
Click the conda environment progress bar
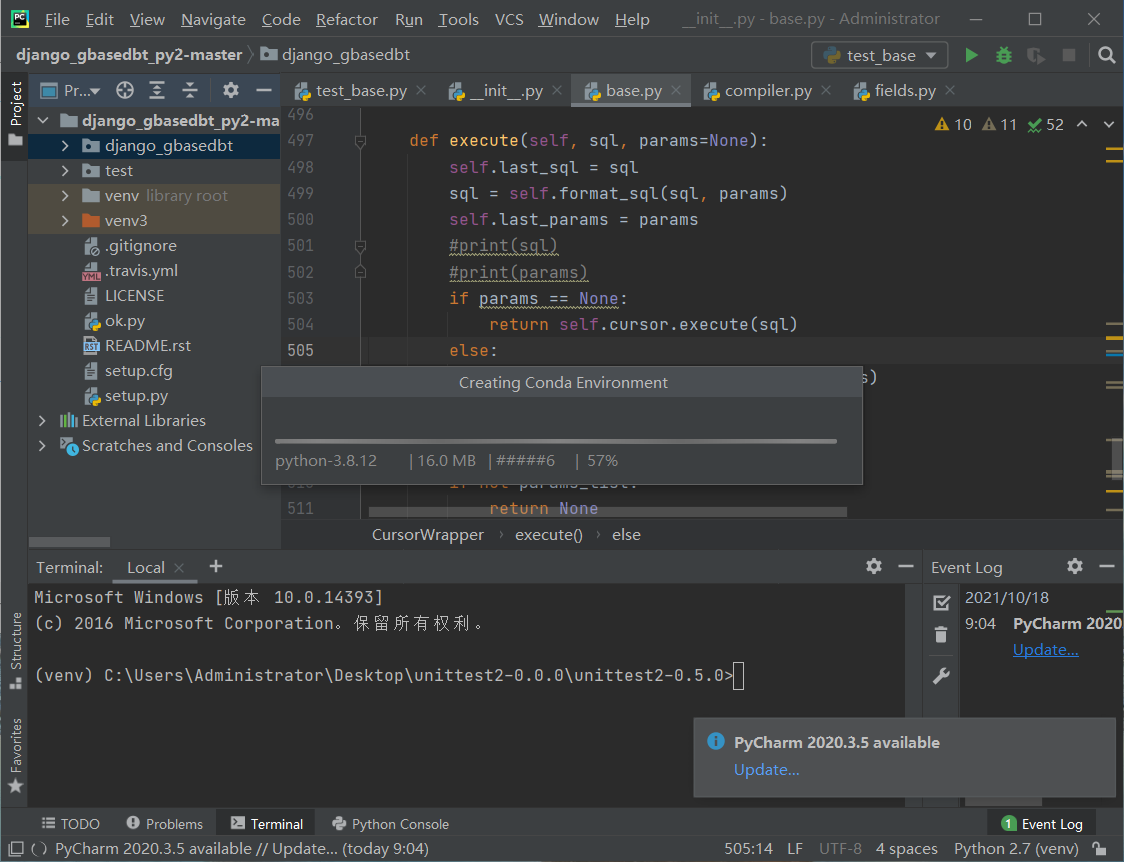[560, 440]
